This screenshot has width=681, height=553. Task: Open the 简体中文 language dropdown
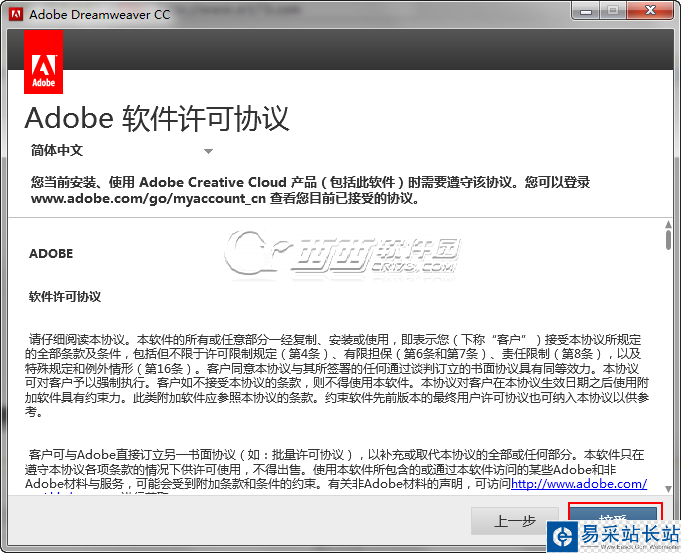pos(122,151)
